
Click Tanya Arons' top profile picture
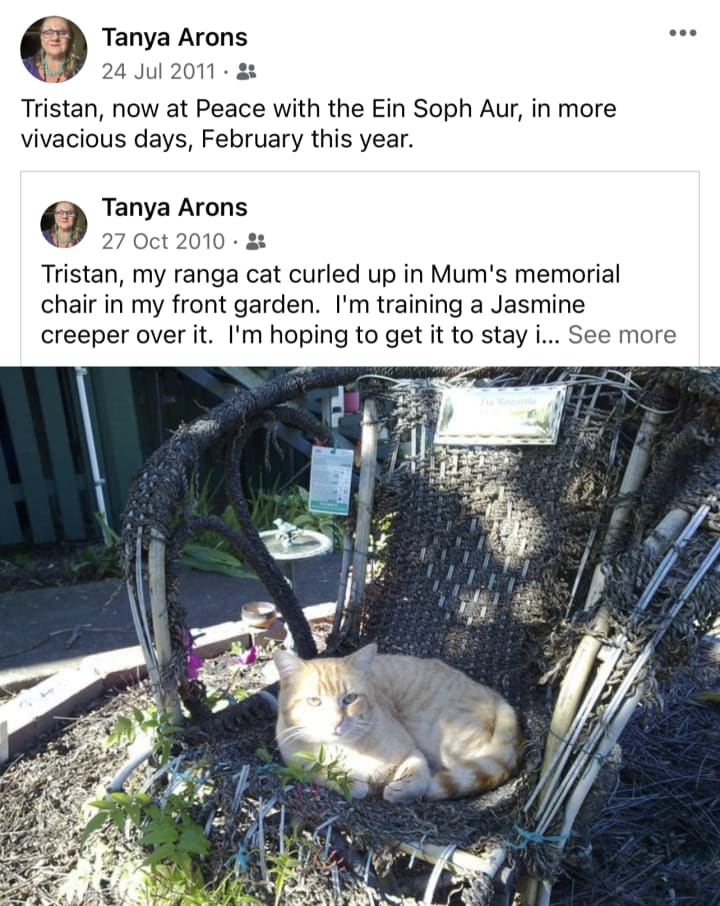point(53,49)
